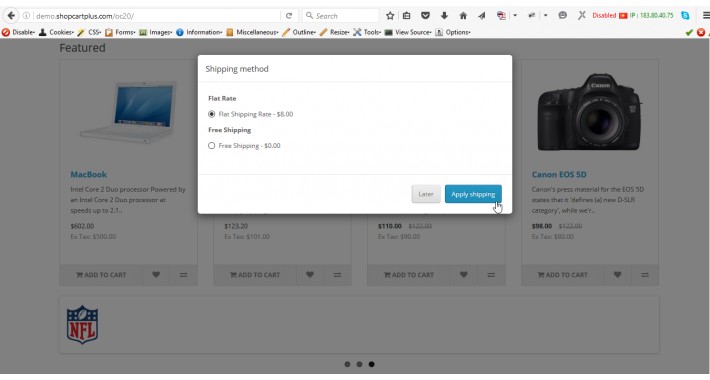710x380 pixels.
Task: Expand the Tools dropdown menu
Action: (x=367, y=32)
